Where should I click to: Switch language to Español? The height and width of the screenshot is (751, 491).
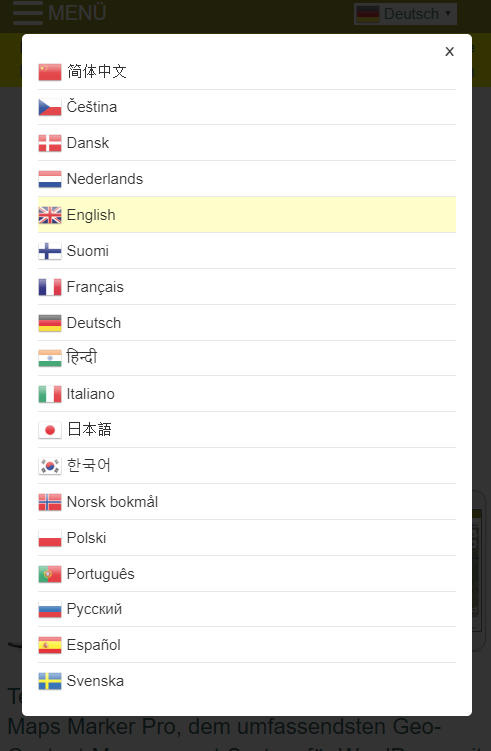(x=247, y=645)
